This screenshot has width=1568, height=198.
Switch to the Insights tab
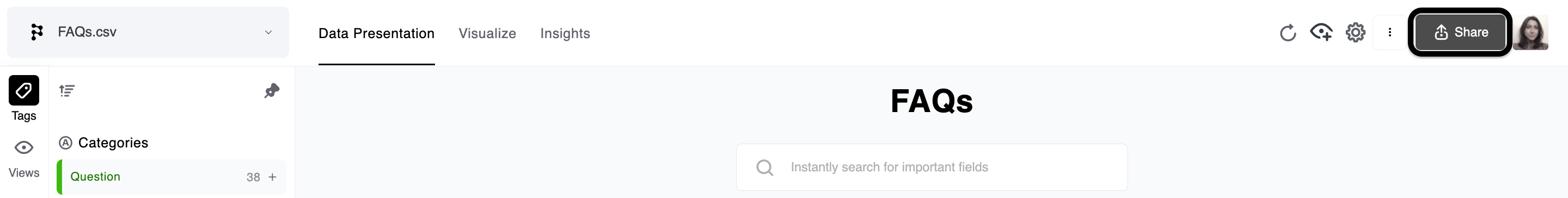tap(565, 33)
